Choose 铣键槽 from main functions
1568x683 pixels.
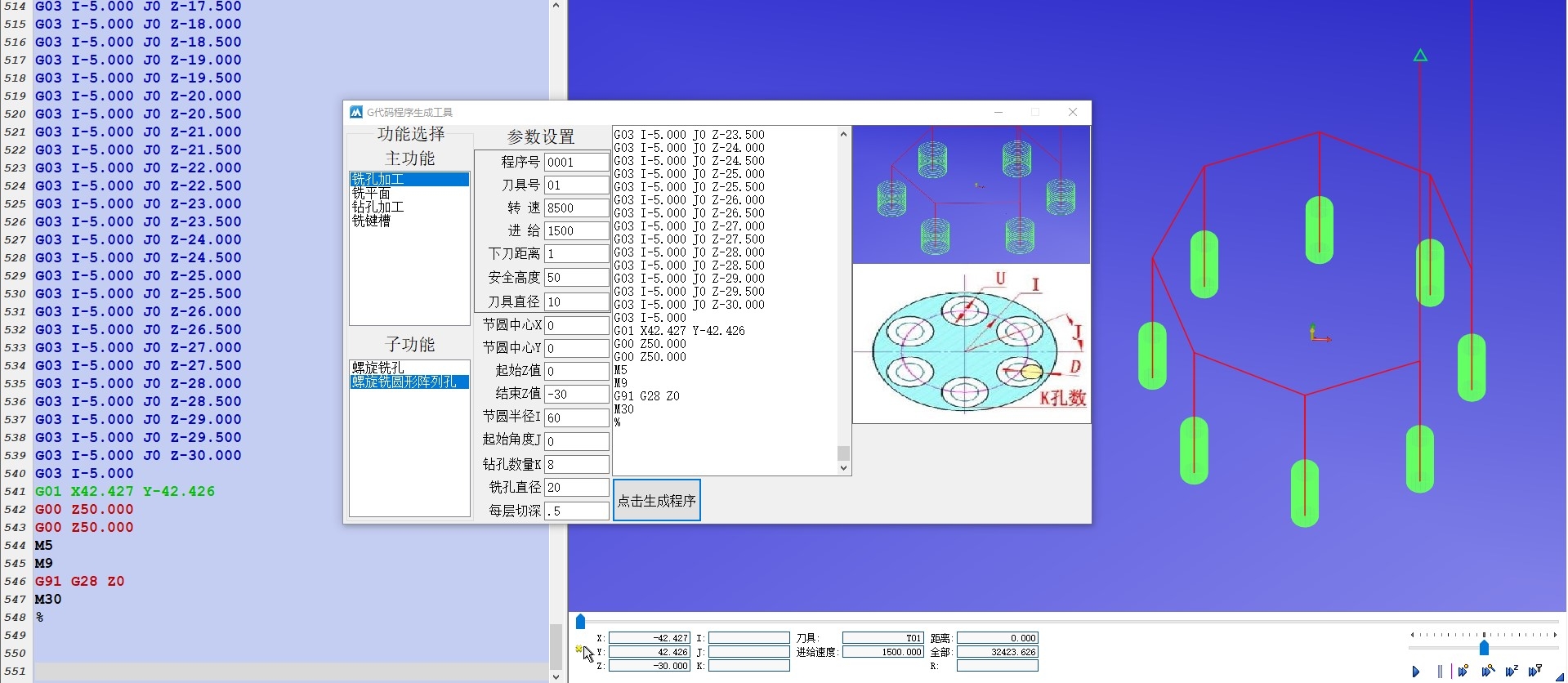click(371, 221)
